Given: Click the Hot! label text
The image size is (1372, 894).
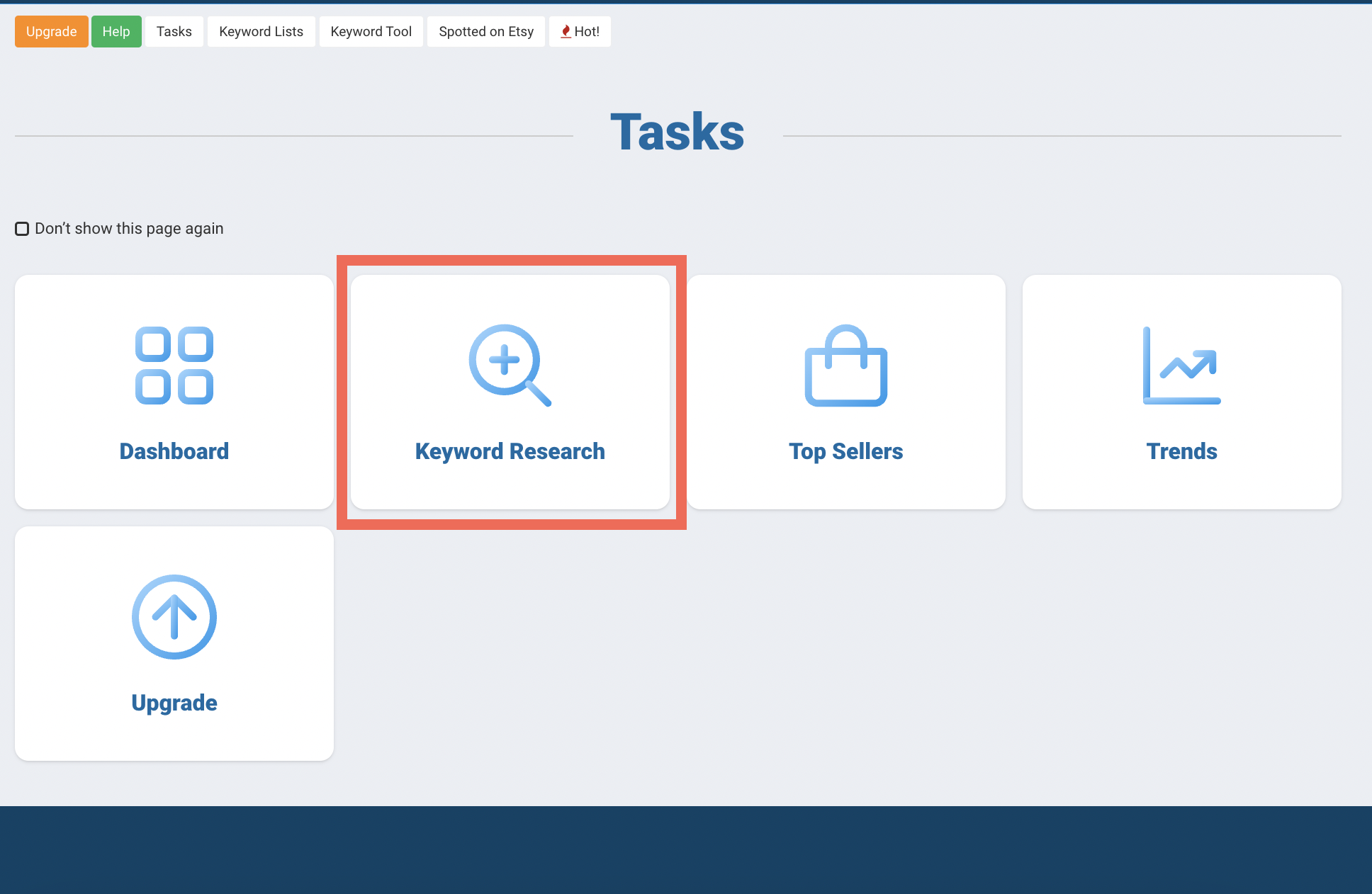Looking at the screenshot, I should 587,32.
